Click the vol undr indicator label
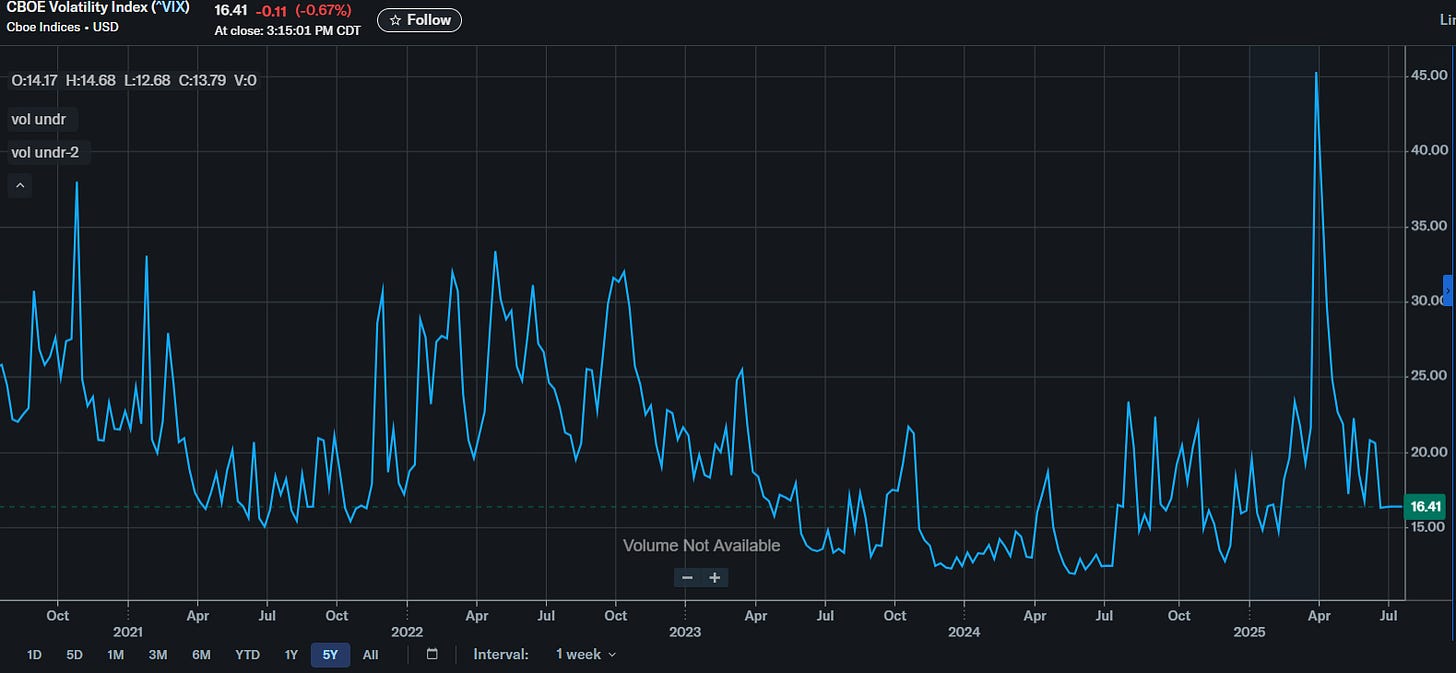The height and width of the screenshot is (673, 1456). click(x=43, y=119)
